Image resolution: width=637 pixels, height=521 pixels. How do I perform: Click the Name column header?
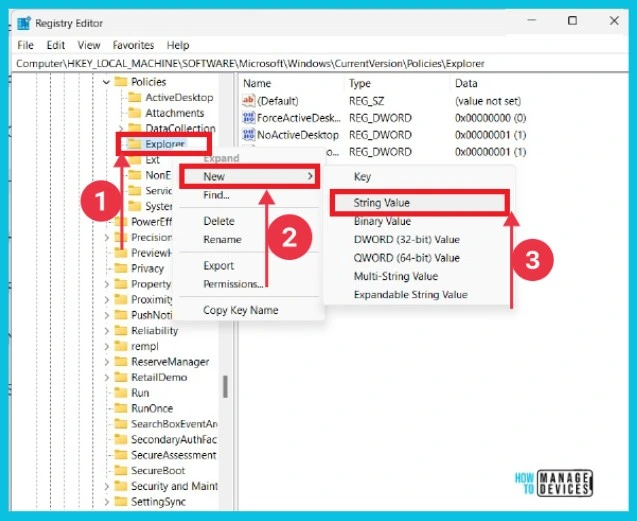point(257,83)
